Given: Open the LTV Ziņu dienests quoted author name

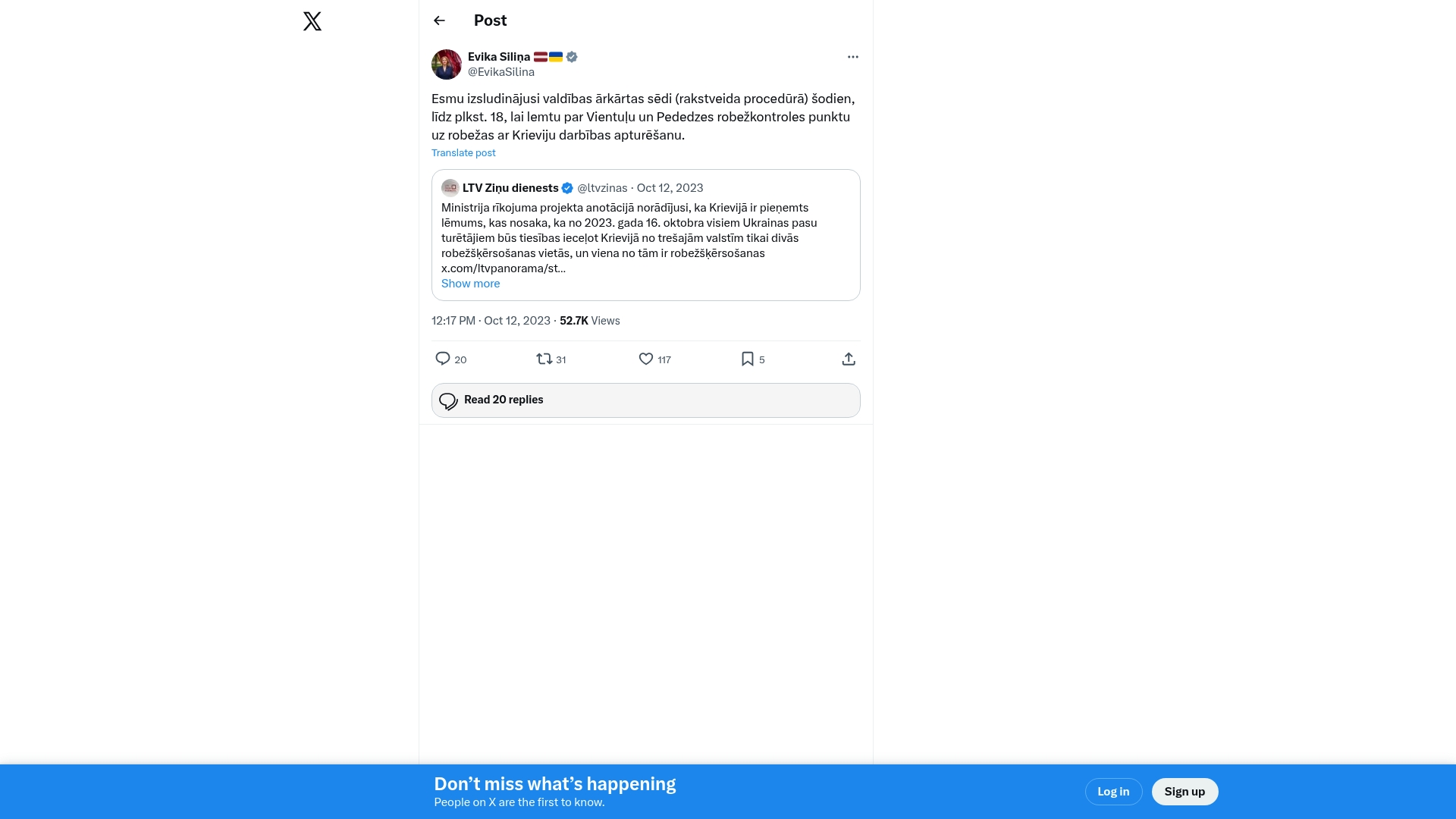Looking at the screenshot, I should (510, 188).
